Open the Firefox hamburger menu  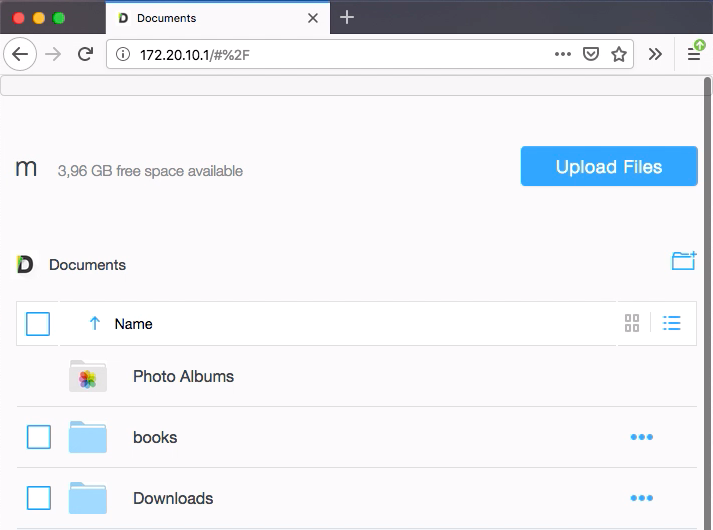[694, 54]
